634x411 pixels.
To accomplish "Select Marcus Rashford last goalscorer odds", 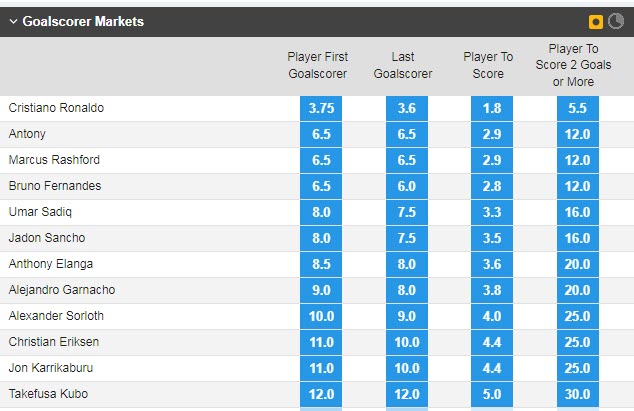I will point(407,160).
